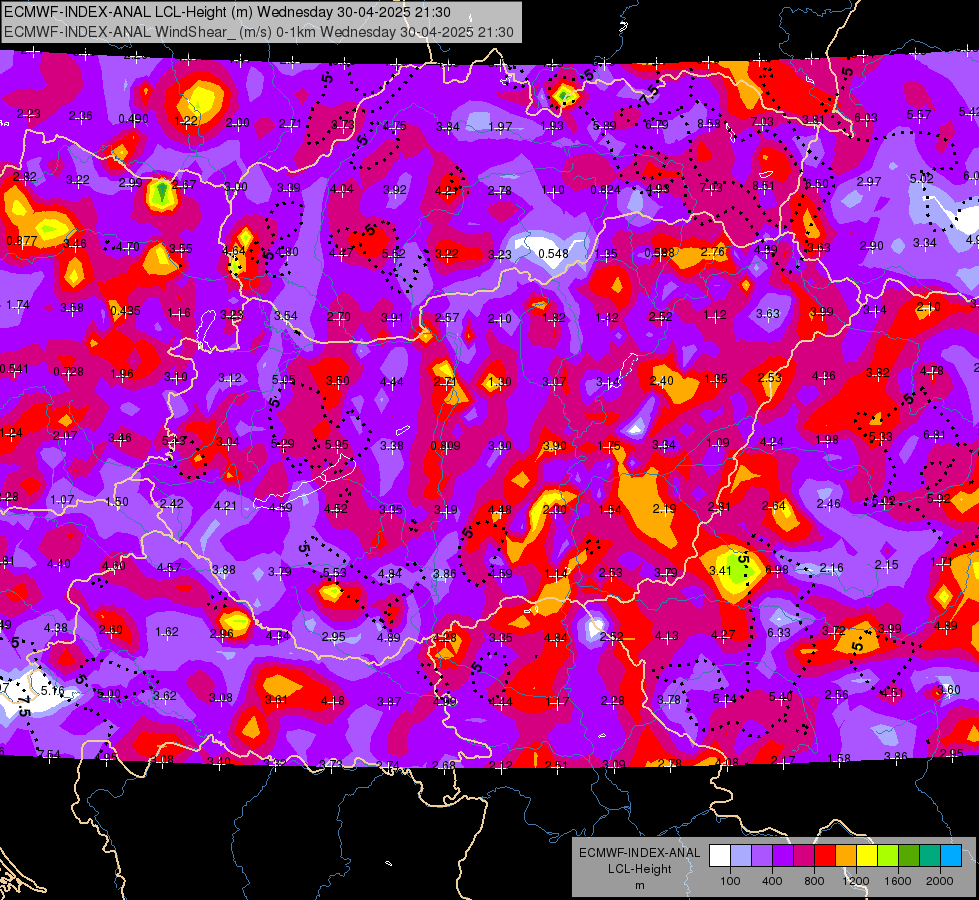Click the long white Lake Balaton outline

point(305,482)
